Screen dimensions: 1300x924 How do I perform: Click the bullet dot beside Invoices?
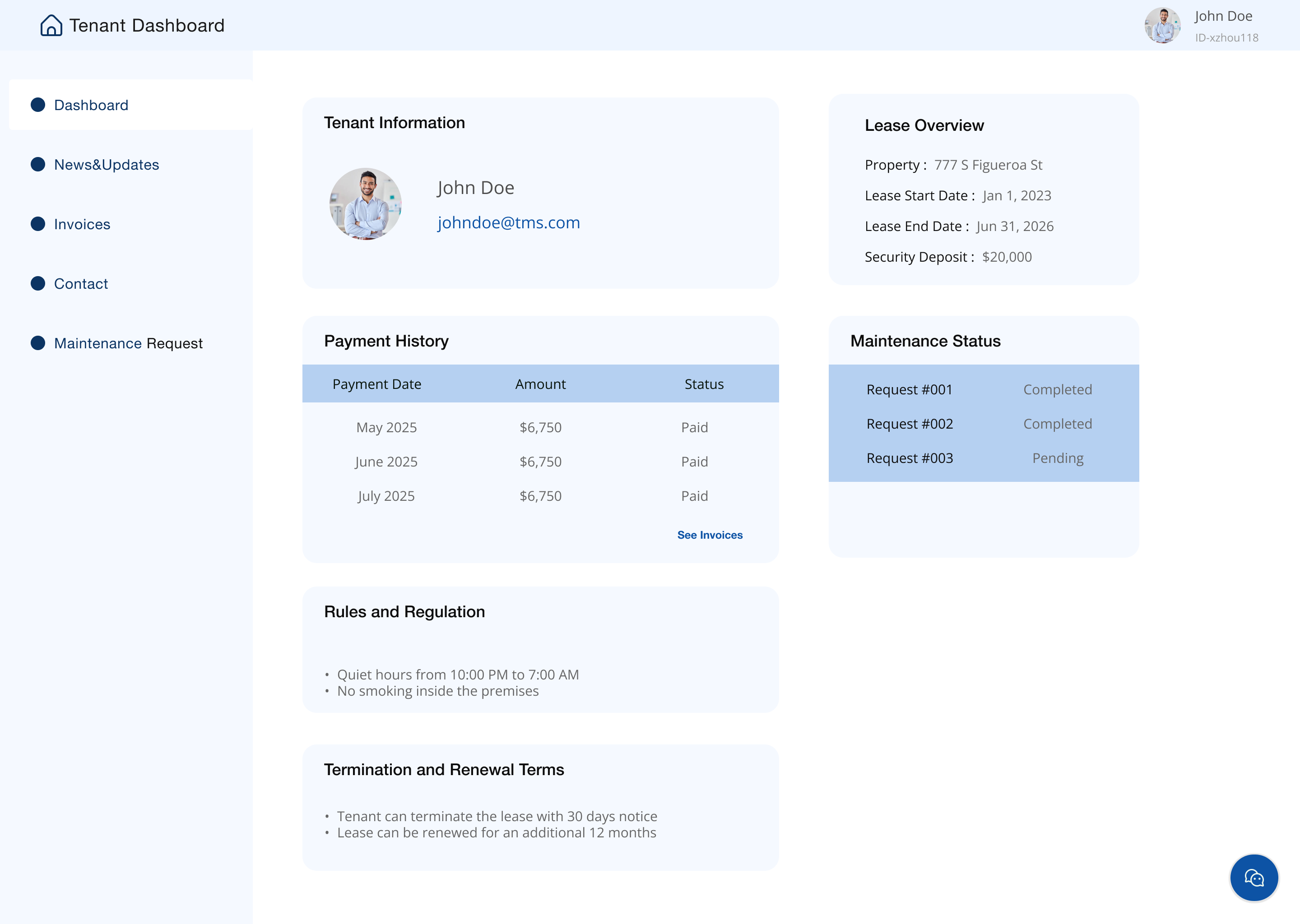tap(38, 224)
